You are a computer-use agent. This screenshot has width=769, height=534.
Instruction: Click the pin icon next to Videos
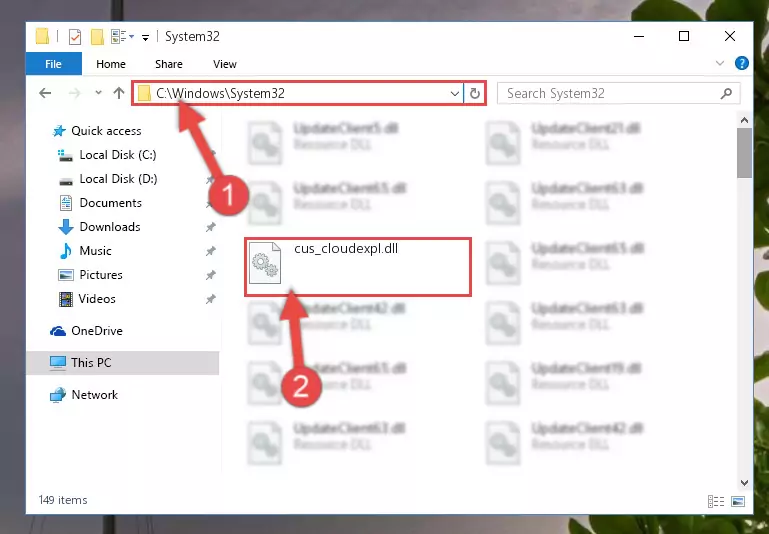(210, 299)
